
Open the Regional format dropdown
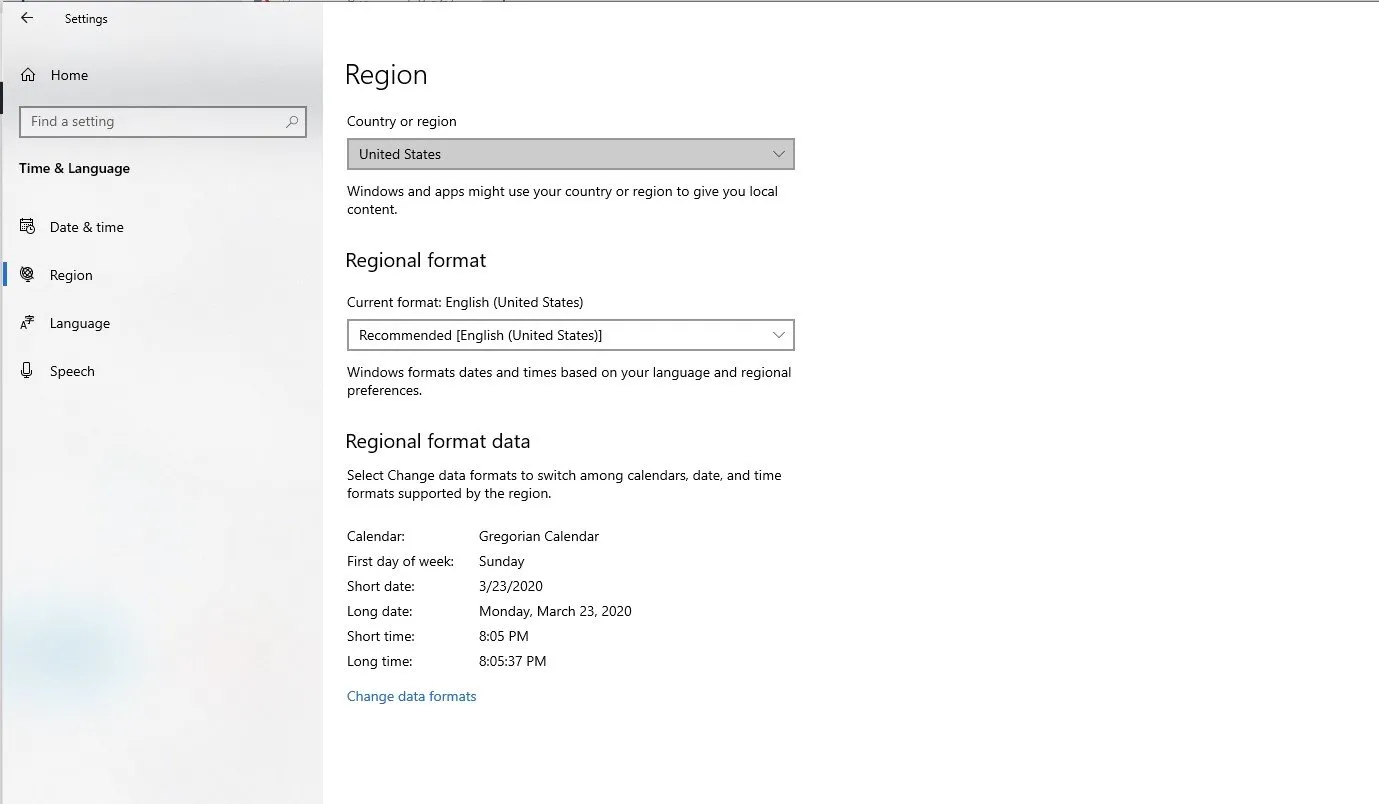point(570,335)
